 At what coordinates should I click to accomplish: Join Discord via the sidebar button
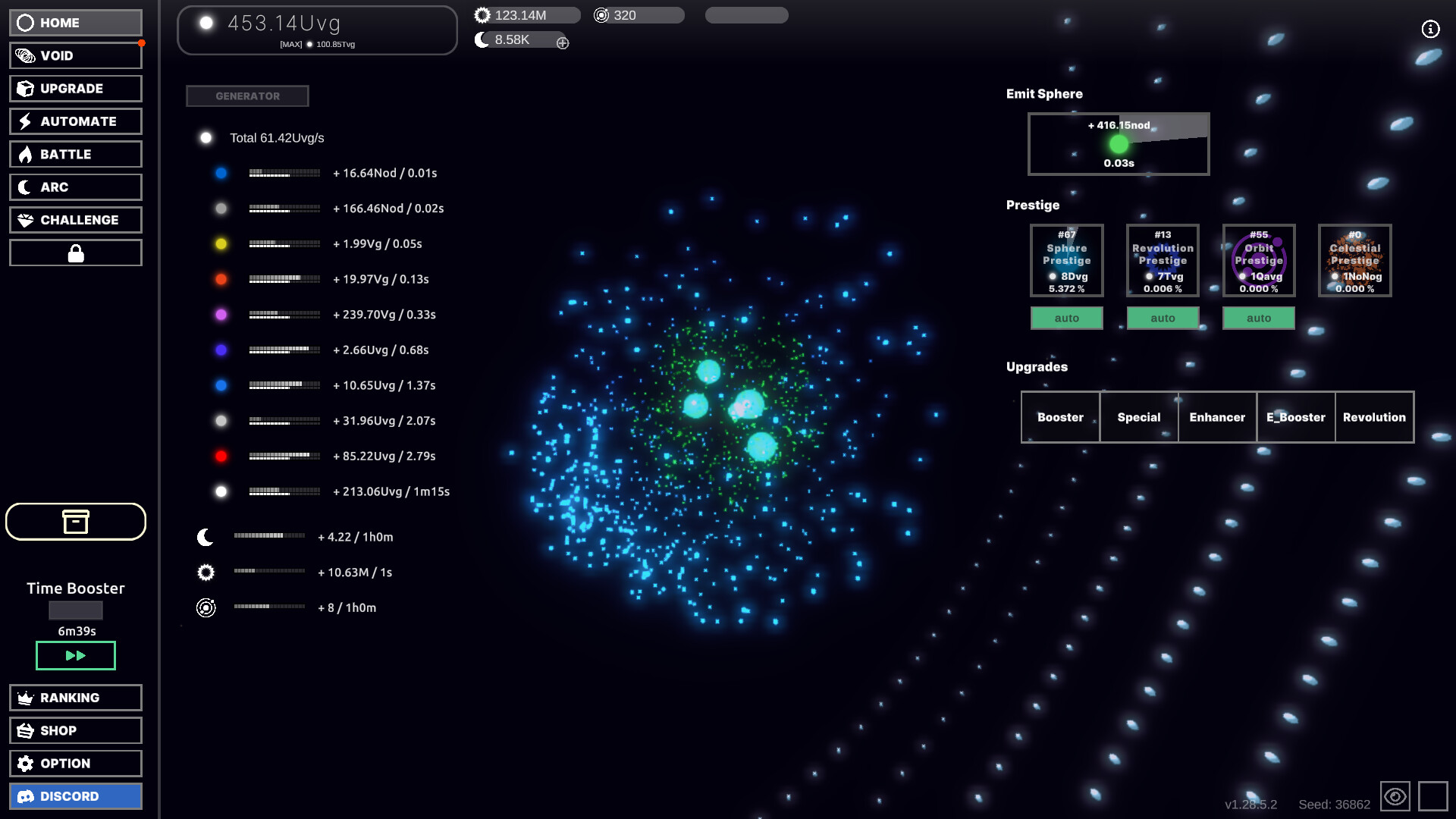(x=75, y=796)
